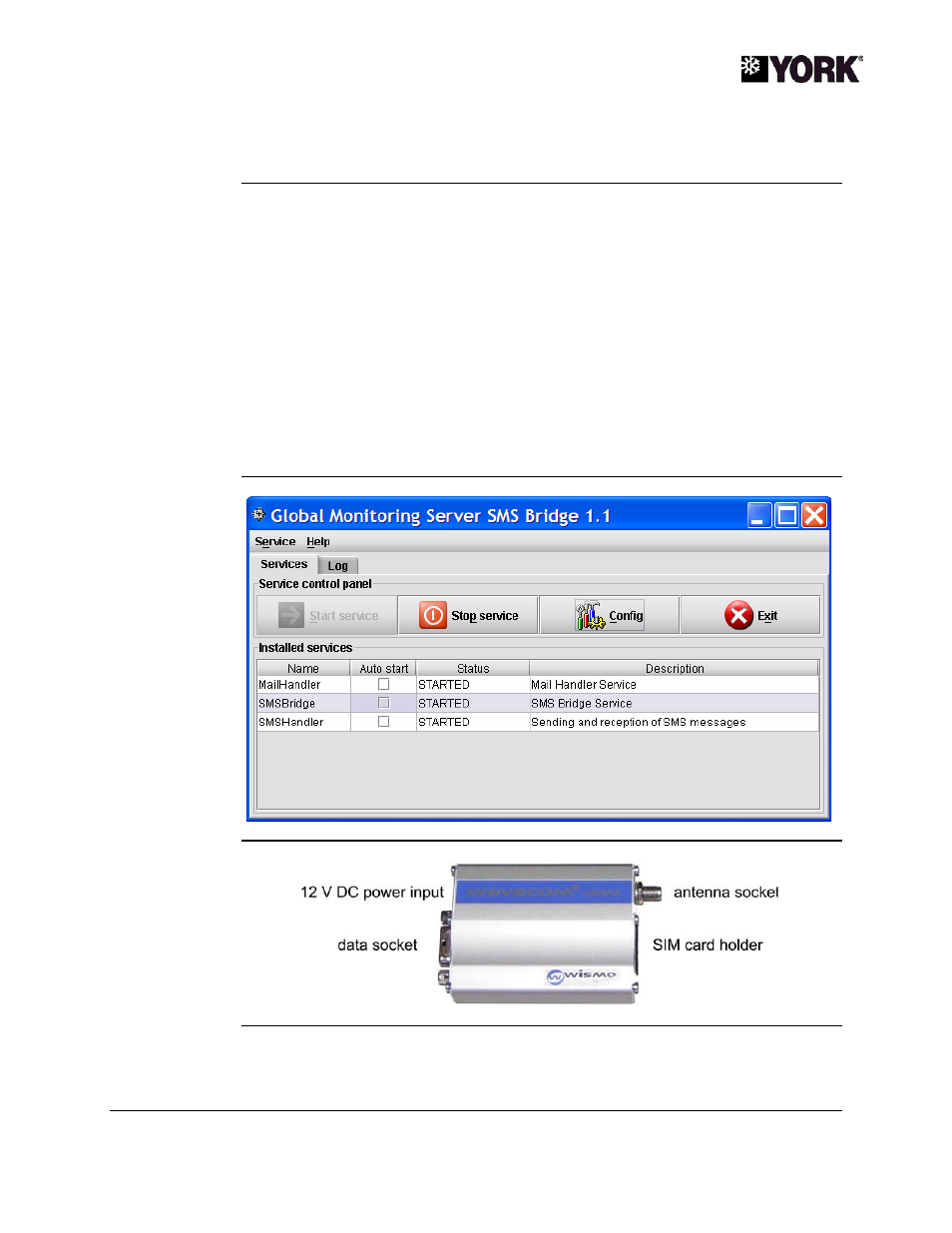This screenshot has width=952, height=1233.
Task: Click the Exit button label
Action: click(767, 616)
